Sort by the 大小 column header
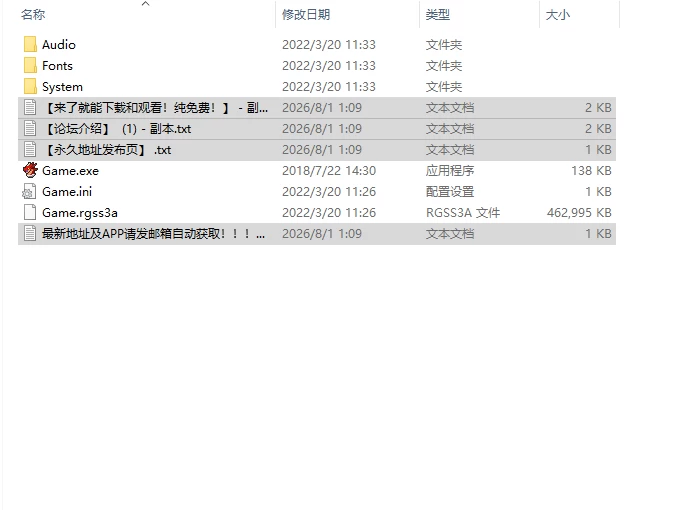This screenshot has width=691, height=510. (x=557, y=15)
